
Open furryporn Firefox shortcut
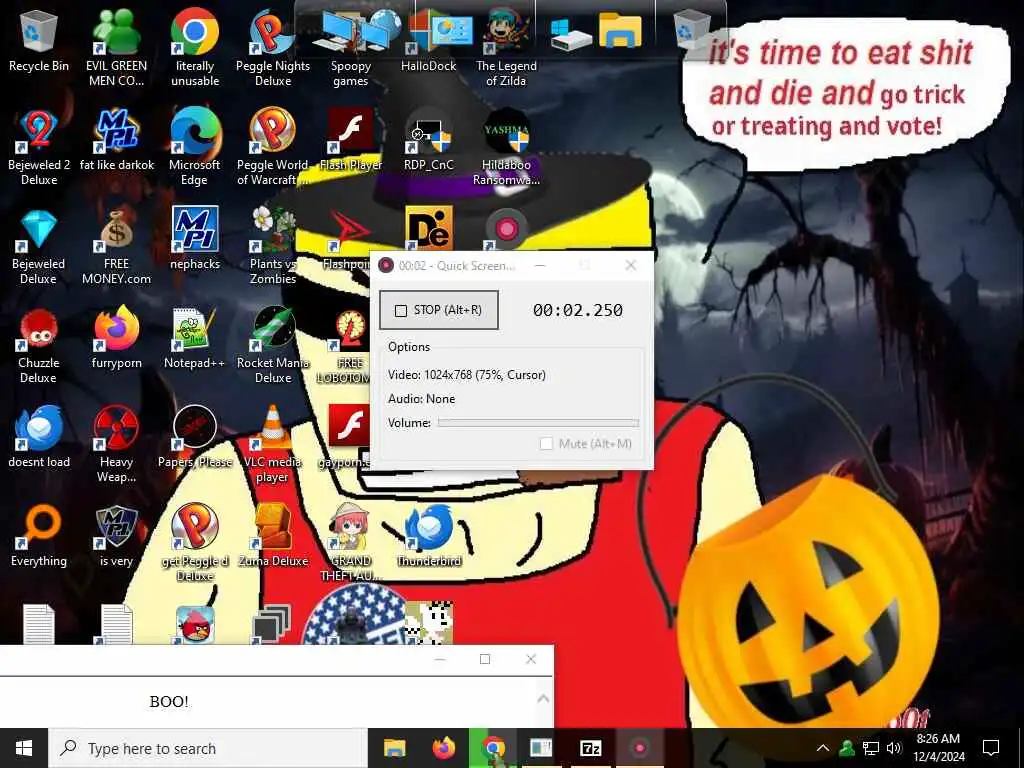[116, 338]
